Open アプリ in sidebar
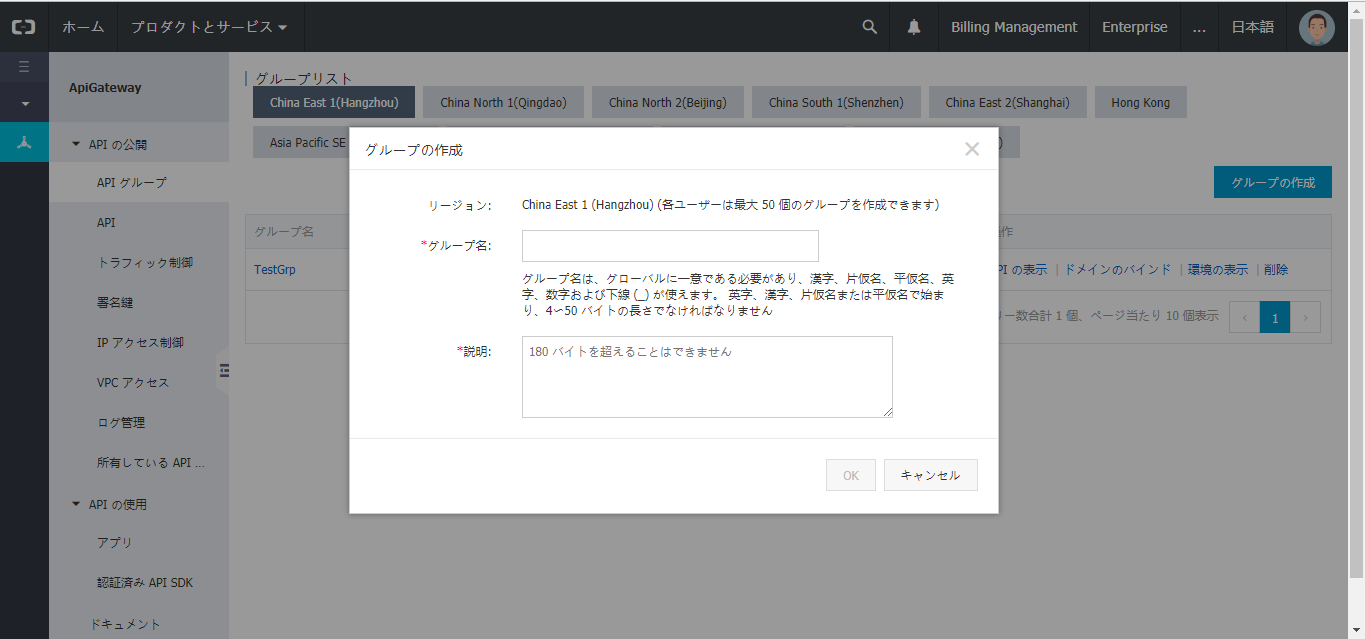This screenshot has width=1365, height=639. click(139, 543)
